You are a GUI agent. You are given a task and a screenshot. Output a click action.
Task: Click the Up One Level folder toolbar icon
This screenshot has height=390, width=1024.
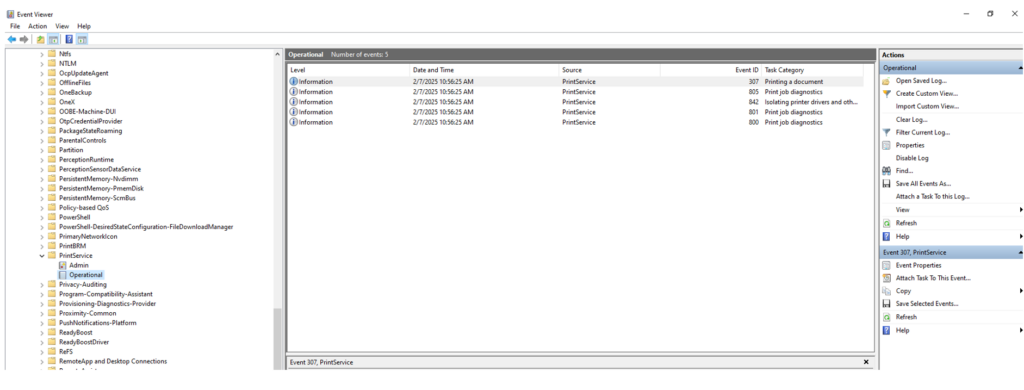[41, 40]
